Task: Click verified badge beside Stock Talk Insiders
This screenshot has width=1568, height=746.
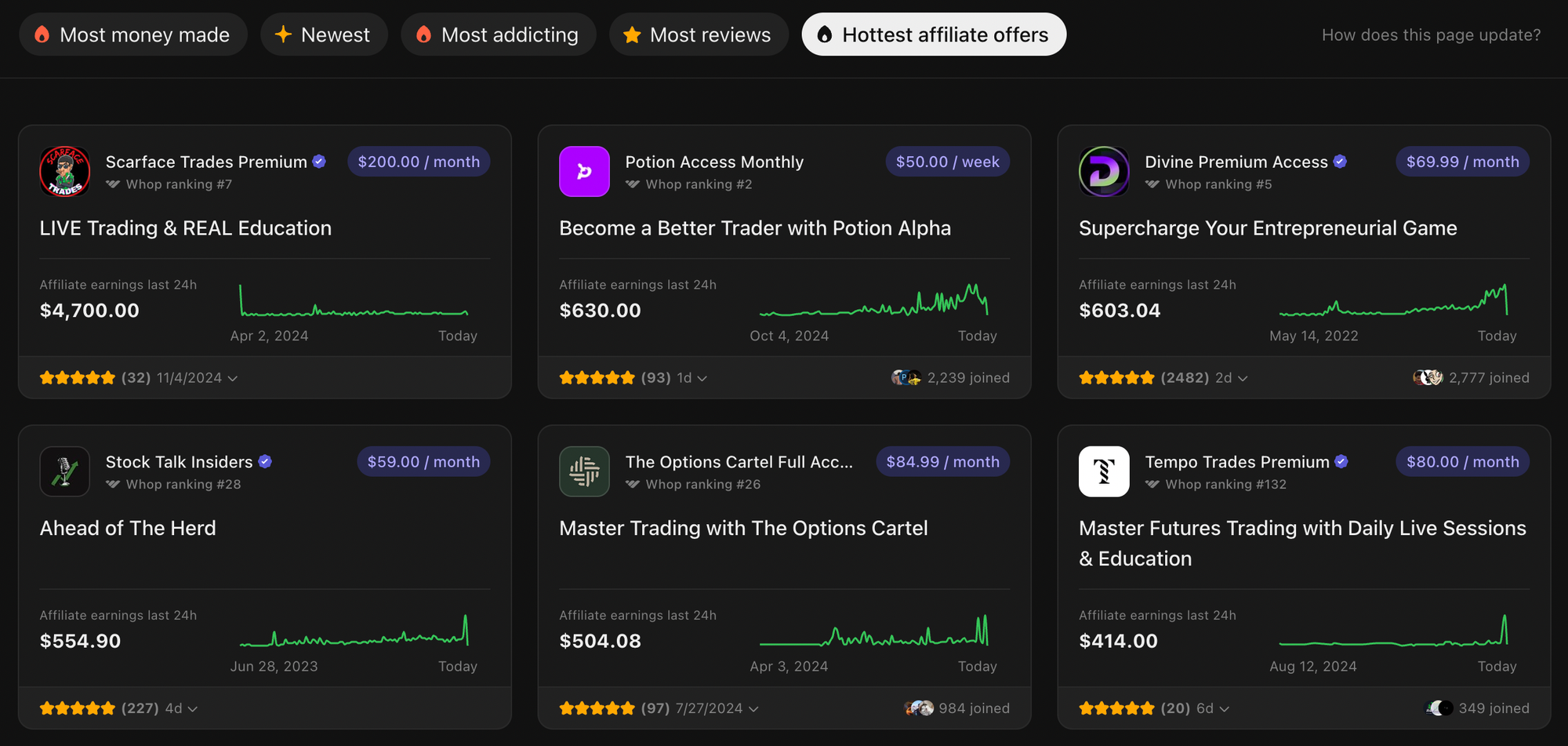Action: click(x=265, y=461)
